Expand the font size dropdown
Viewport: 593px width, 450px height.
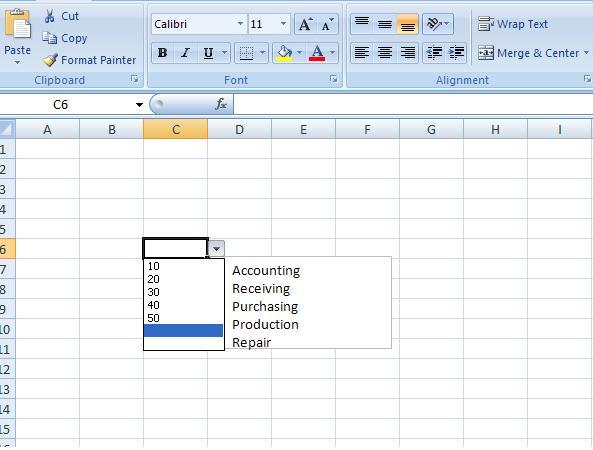pyautogui.click(x=283, y=24)
